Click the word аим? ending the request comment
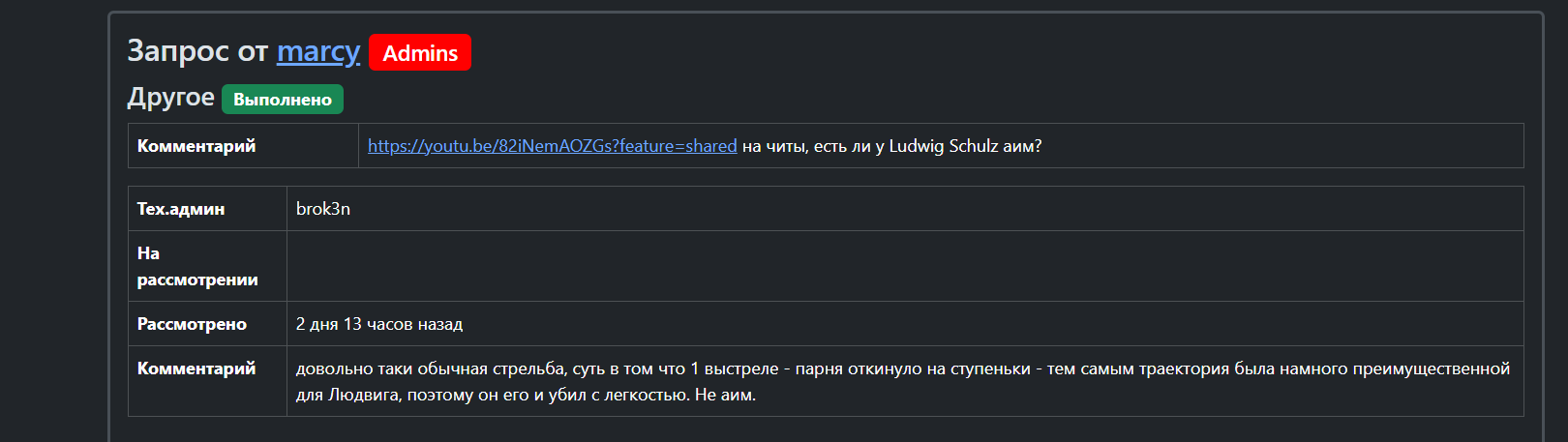This screenshot has width=1568, height=442. point(1022,146)
